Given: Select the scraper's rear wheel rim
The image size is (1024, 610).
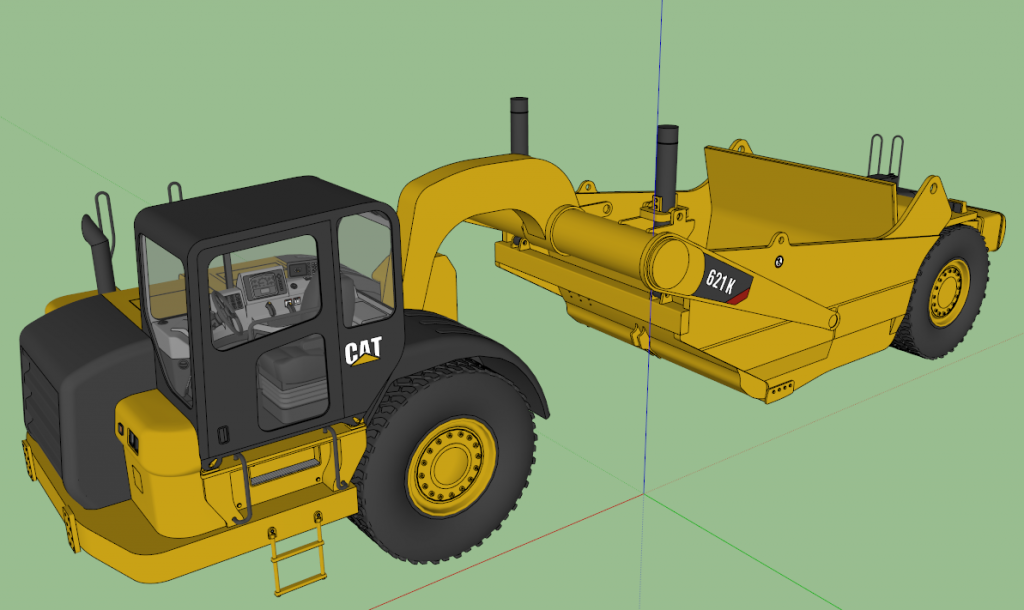Looking at the screenshot, I should pyautogui.click(x=950, y=293).
